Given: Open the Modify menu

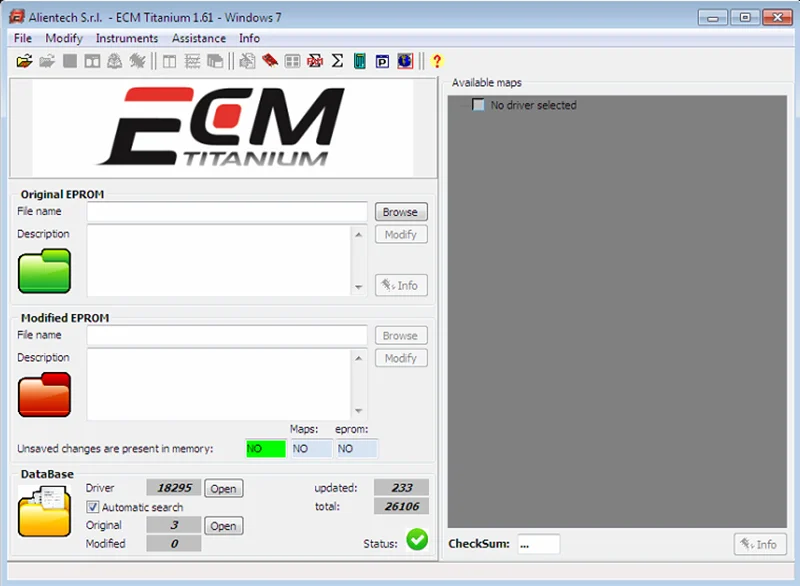Looking at the screenshot, I should pos(64,38).
